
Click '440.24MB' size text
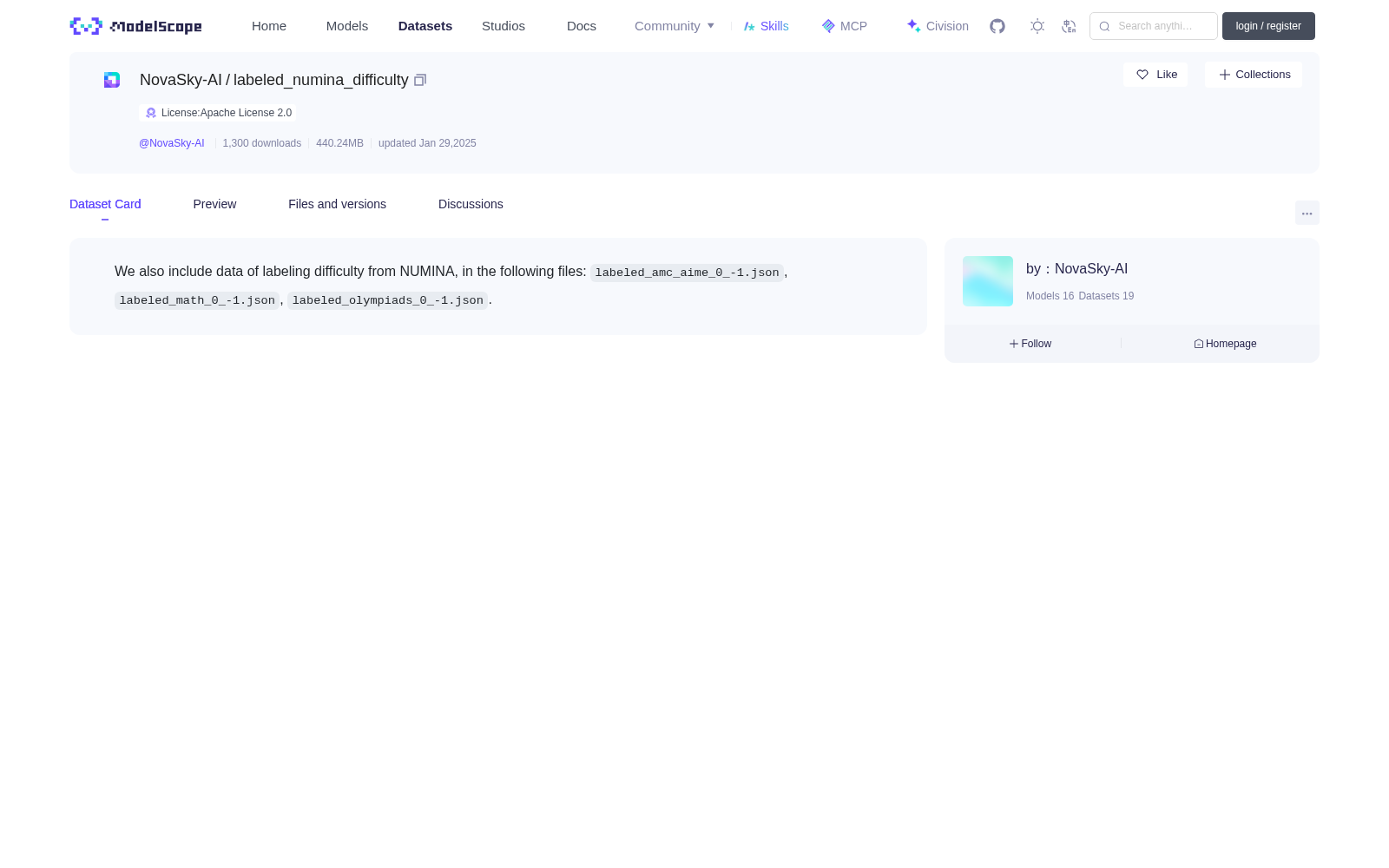339,143
